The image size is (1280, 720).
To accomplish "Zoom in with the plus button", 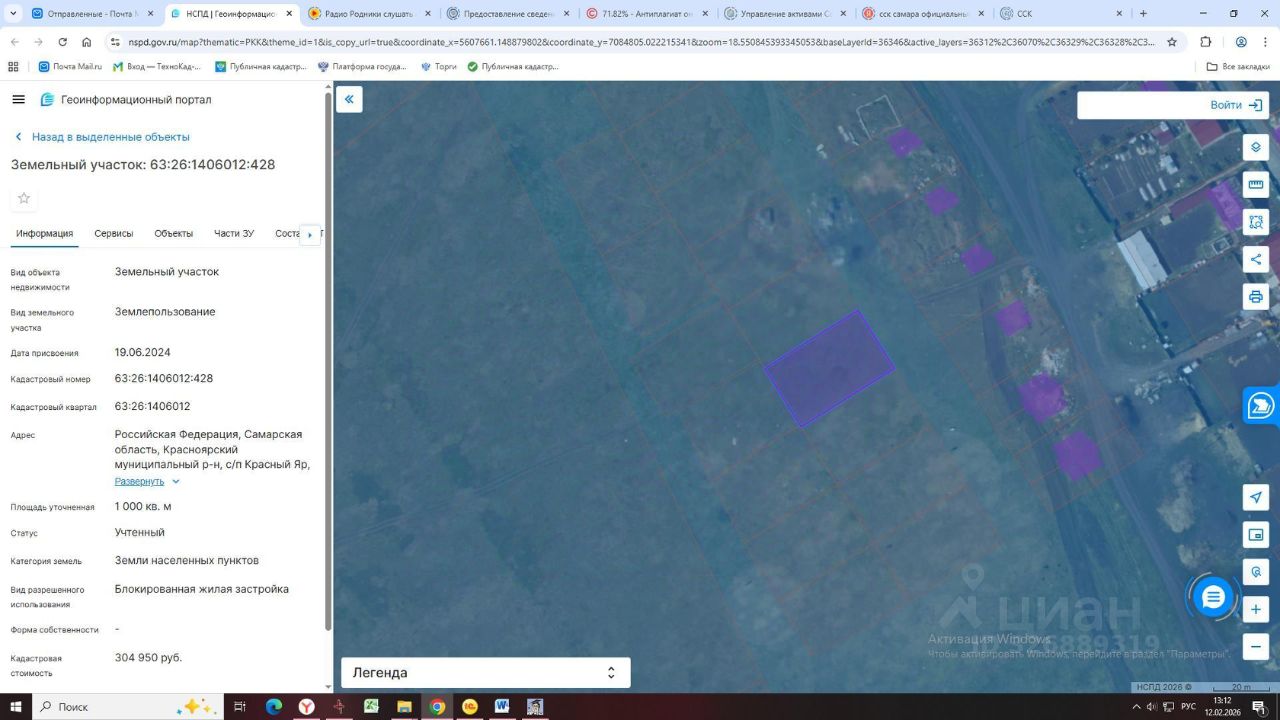I will pyautogui.click(x=1256, y=609).
